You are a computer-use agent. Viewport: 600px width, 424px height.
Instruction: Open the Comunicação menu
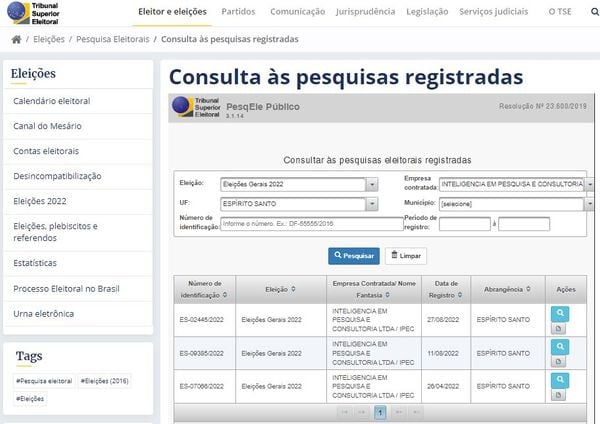coord(297,12)
